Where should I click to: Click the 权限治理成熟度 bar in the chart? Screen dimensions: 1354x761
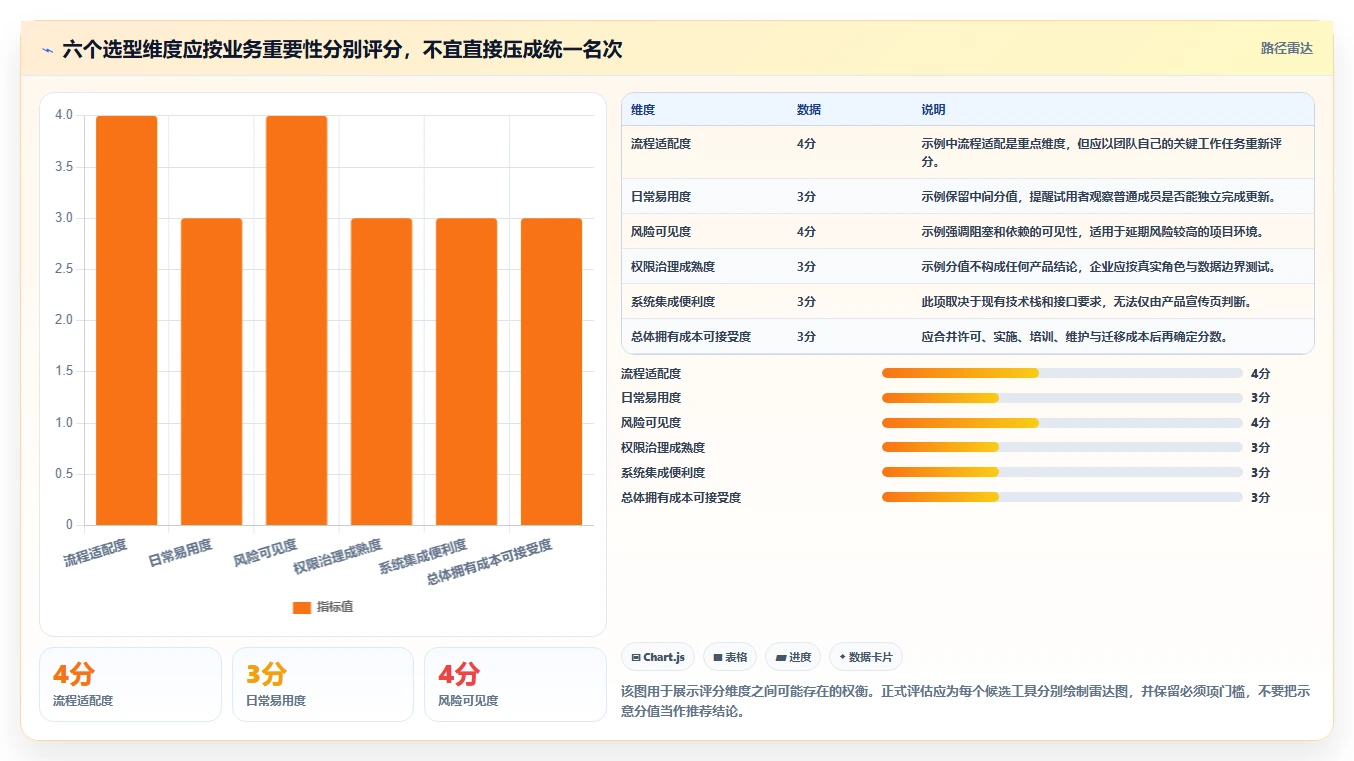(381, 371)
